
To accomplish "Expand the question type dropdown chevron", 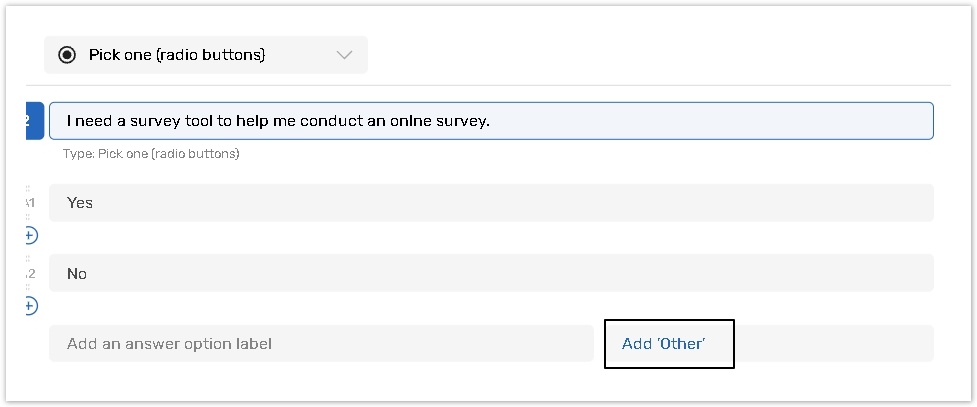I will [x=345, y=55].
